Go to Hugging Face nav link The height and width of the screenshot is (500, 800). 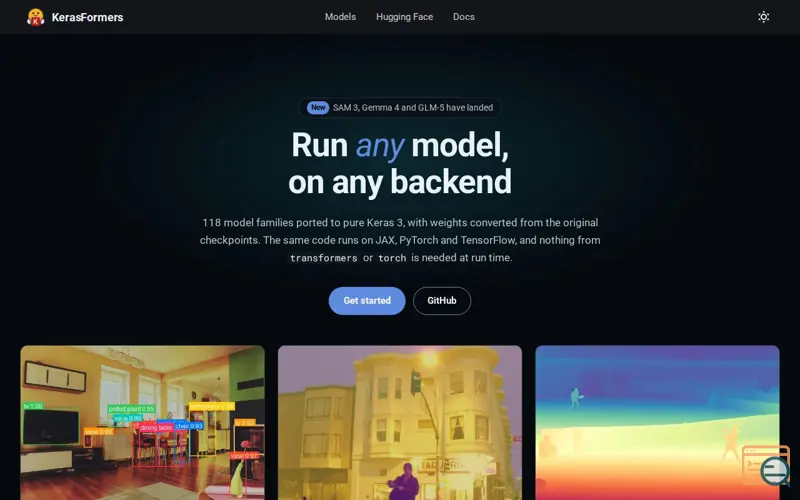pyautogui.click(x=405, y=17)
